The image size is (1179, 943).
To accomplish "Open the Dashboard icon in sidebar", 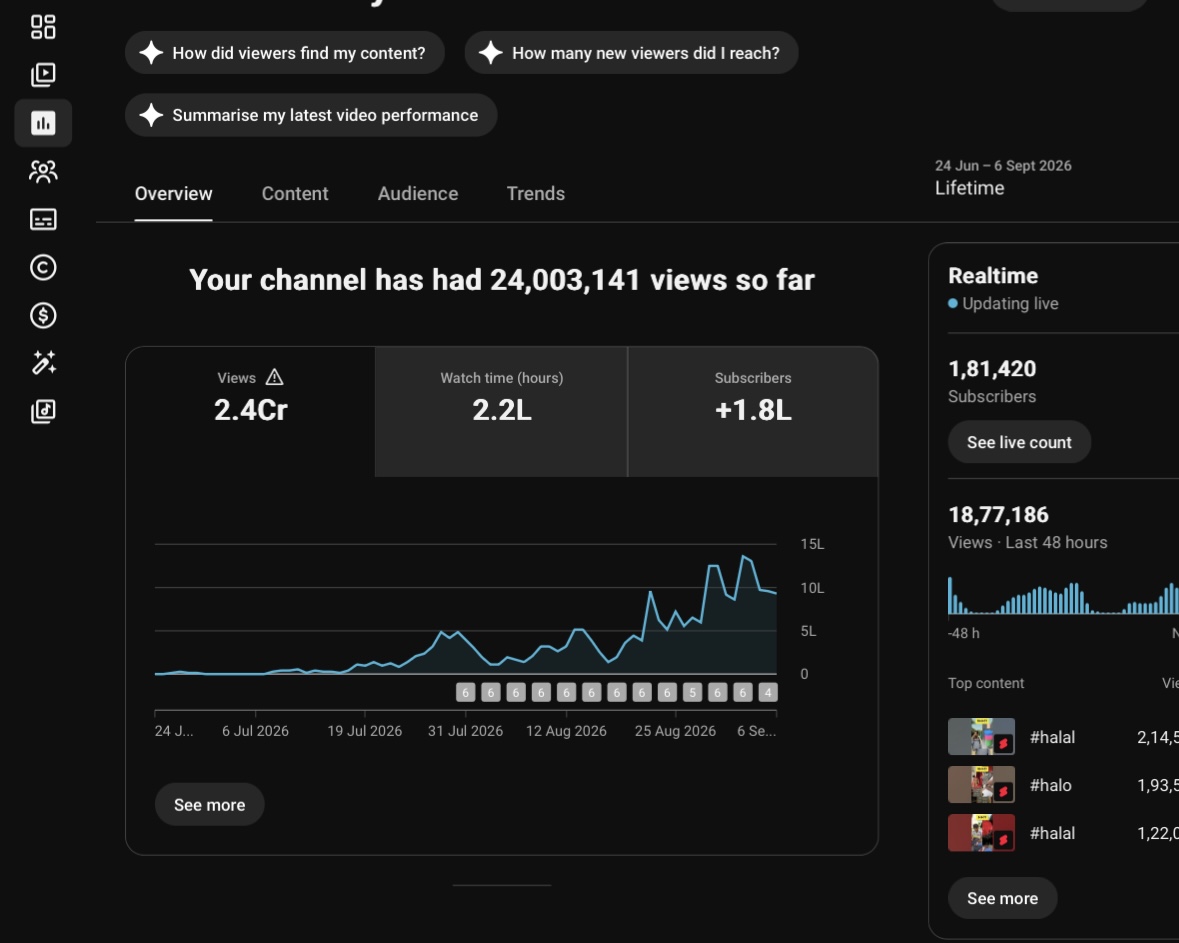I will point(43,27).
